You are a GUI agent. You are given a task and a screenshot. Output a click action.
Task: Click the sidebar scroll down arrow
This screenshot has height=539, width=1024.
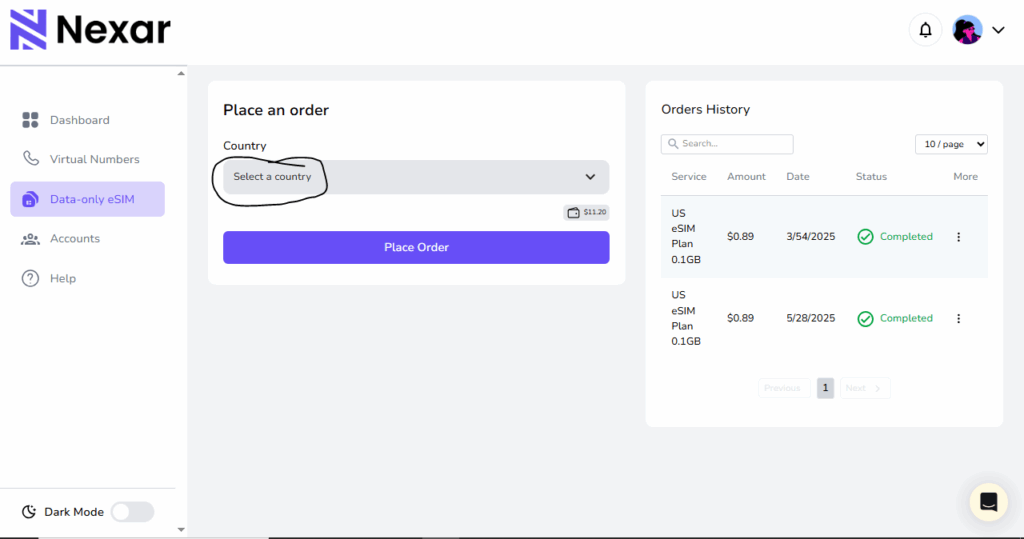(x=181, y=529)
